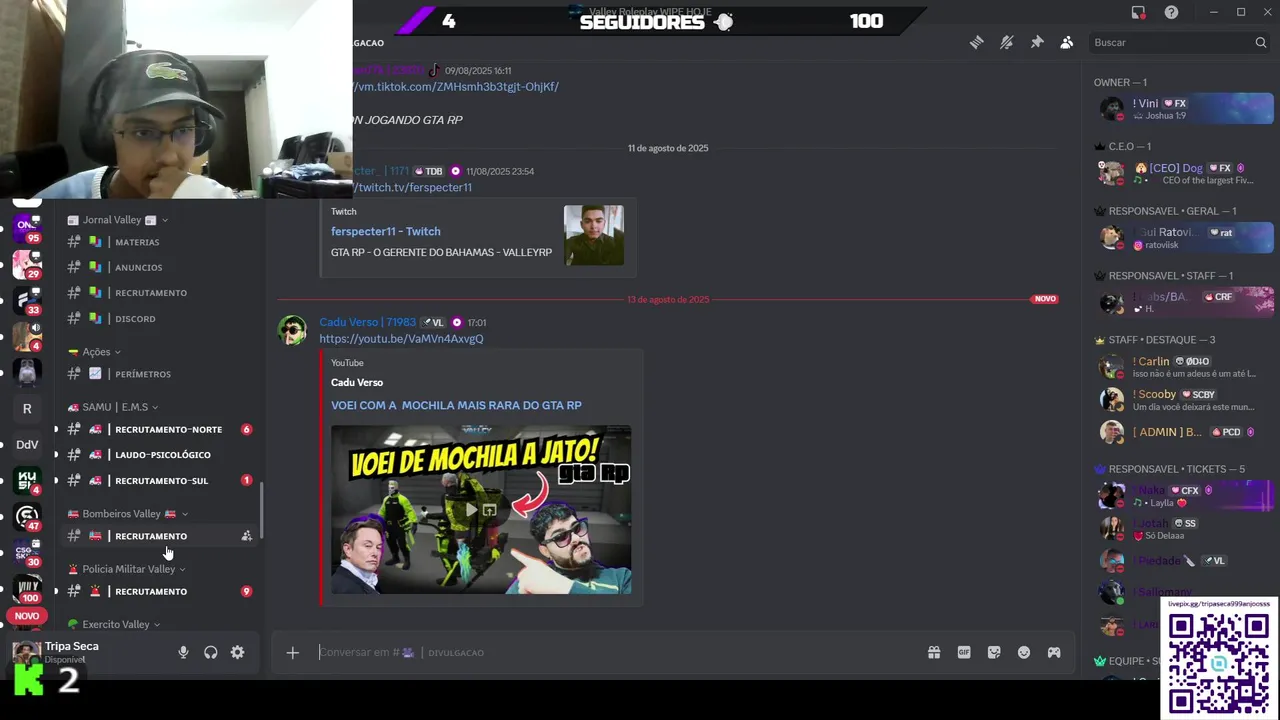Open the ferspecter11 Twitch thumbnail image
The width and height of the screenshot is (1280, 720).
594,235
